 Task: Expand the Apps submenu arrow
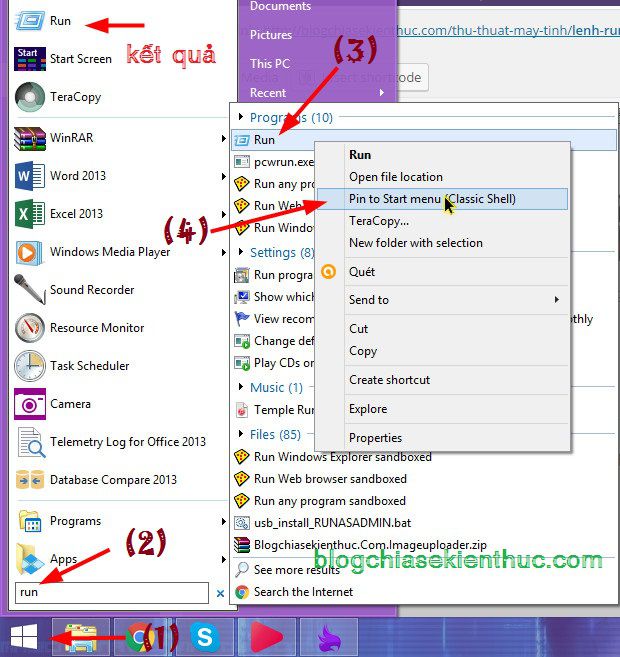tap(223, 559)
